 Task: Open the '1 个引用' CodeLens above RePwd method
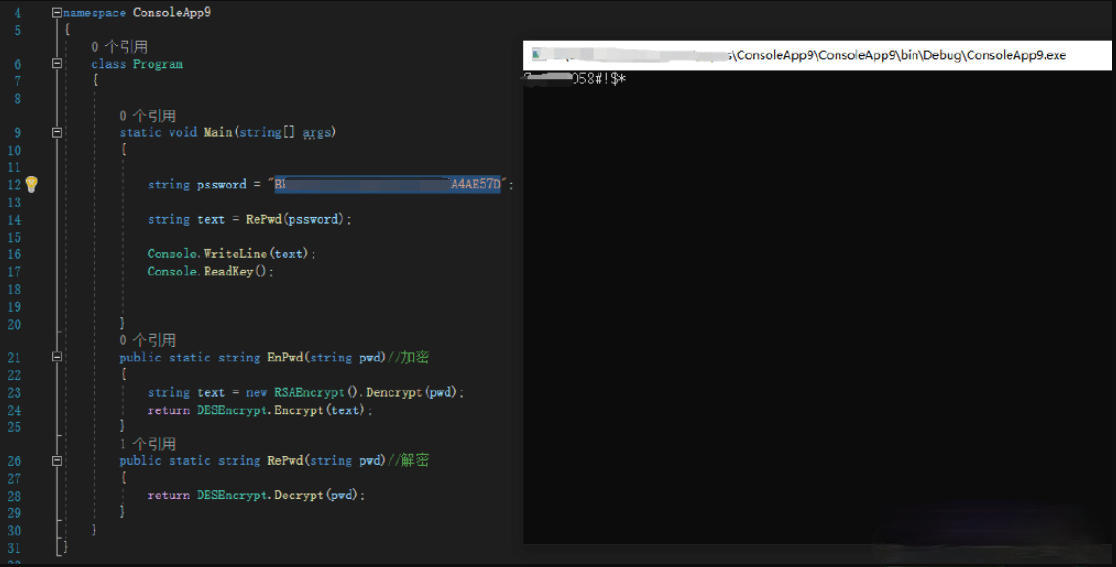147,444
